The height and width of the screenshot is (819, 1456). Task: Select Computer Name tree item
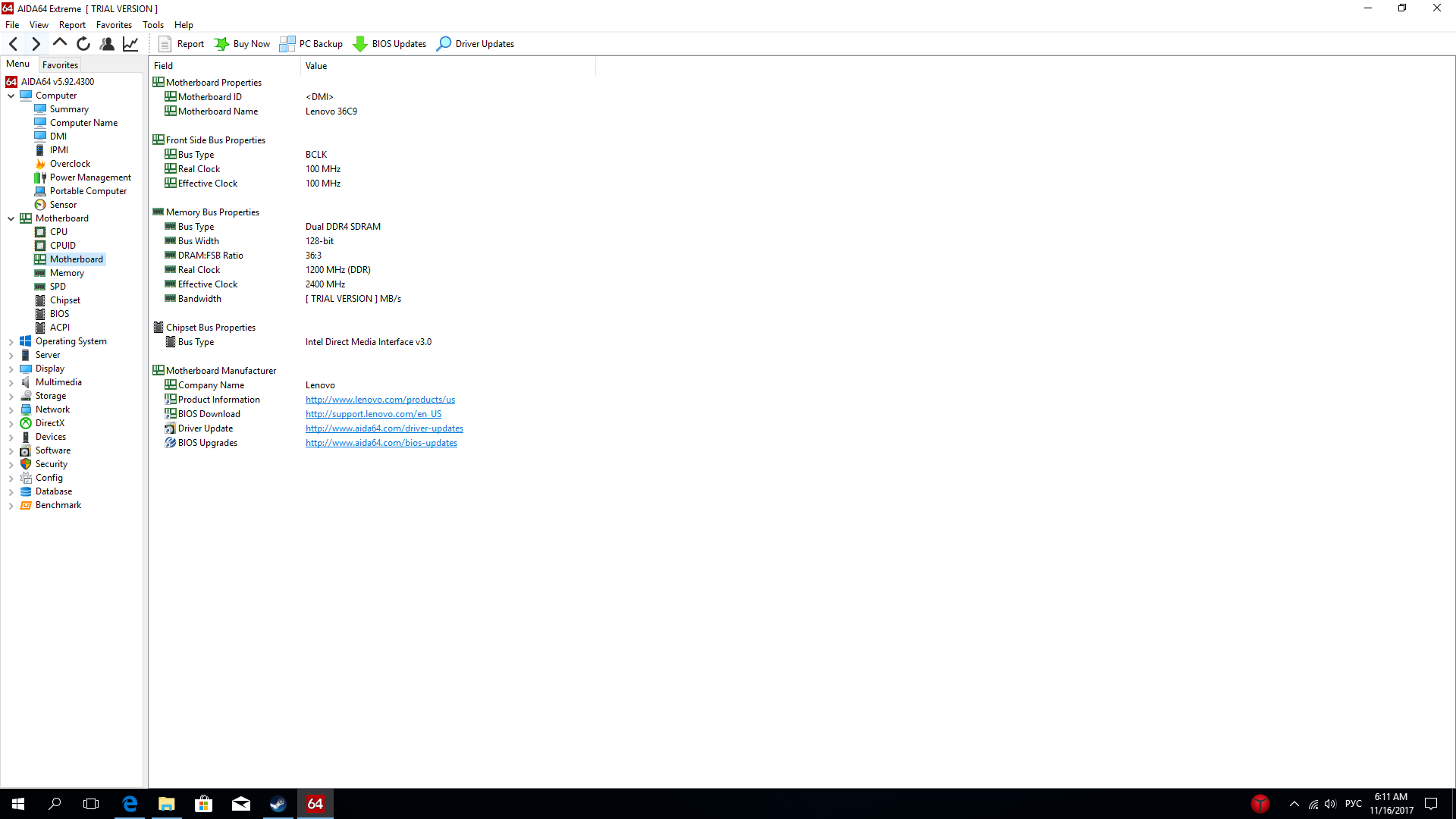83,123
